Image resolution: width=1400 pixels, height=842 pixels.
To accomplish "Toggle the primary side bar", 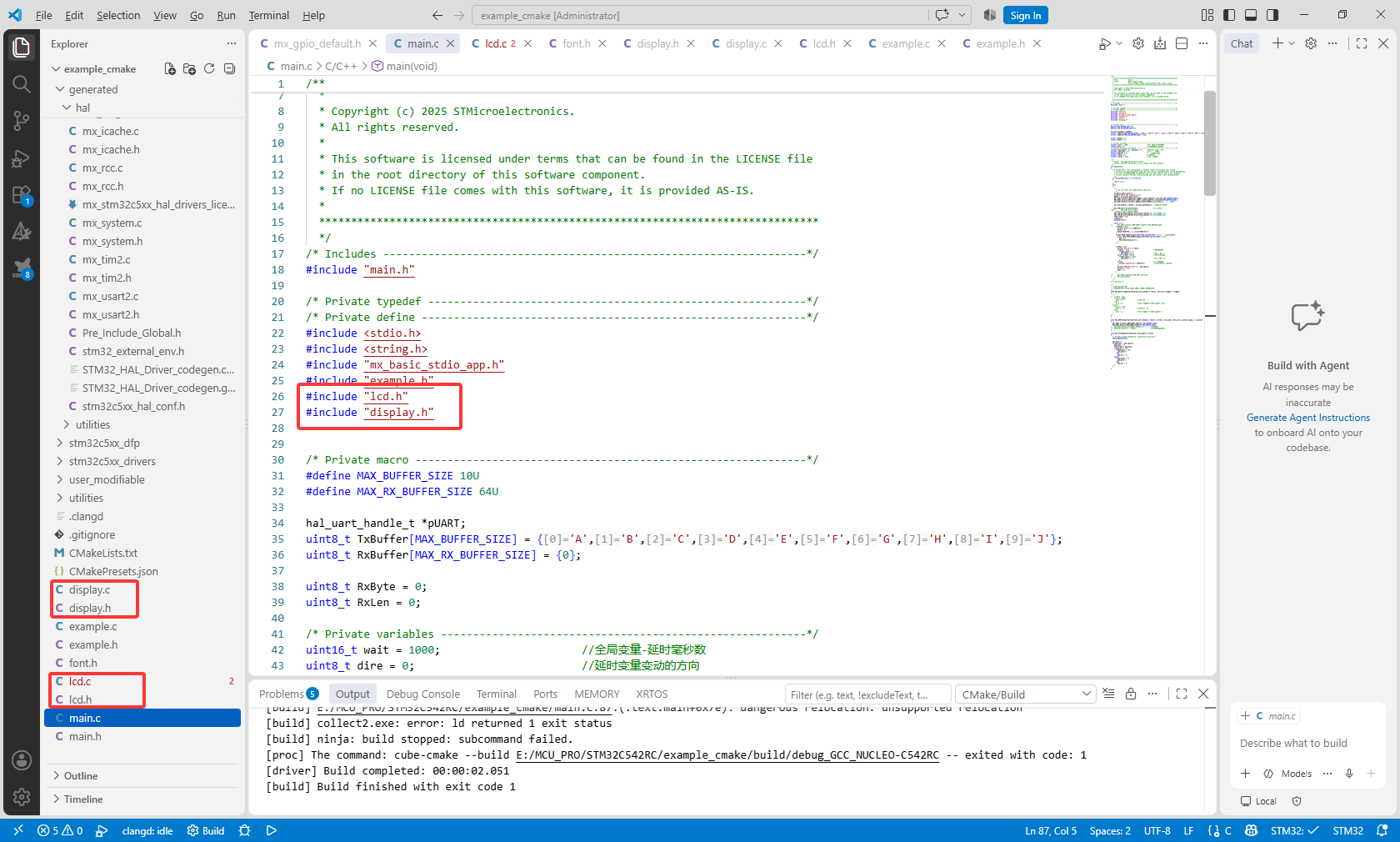I will [1229, 15].
